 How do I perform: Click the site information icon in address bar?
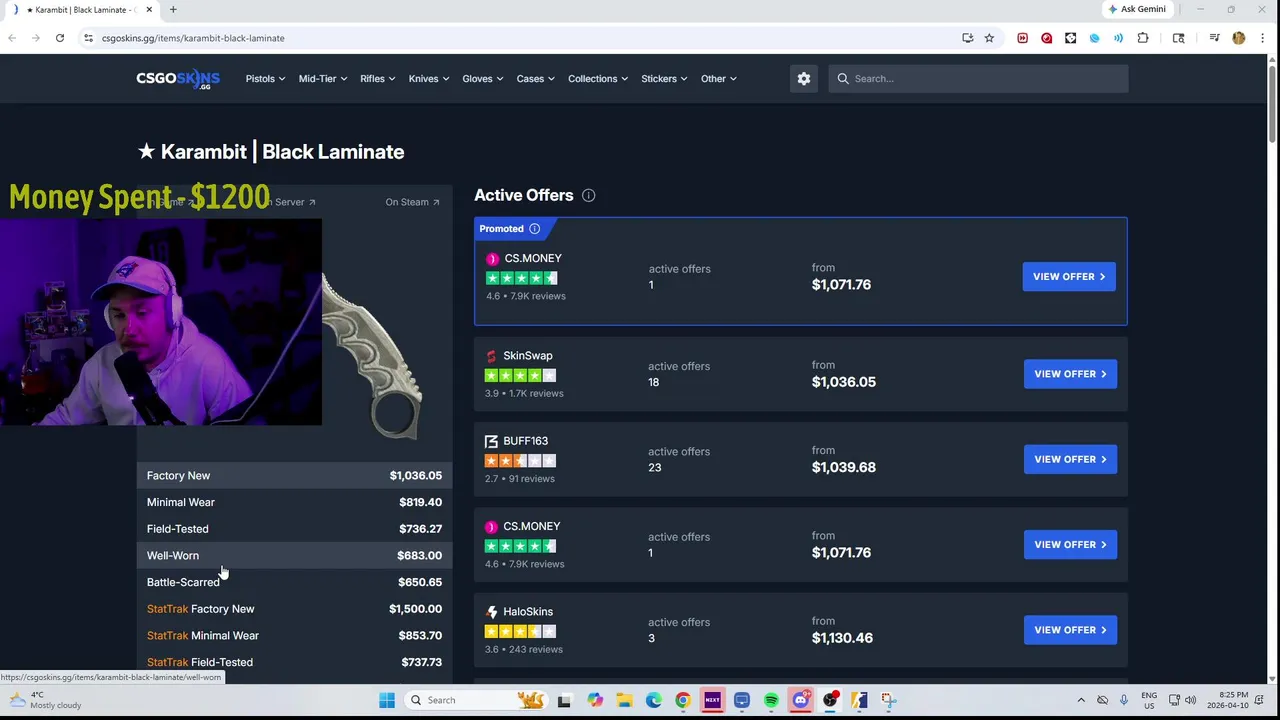point(88,38)
